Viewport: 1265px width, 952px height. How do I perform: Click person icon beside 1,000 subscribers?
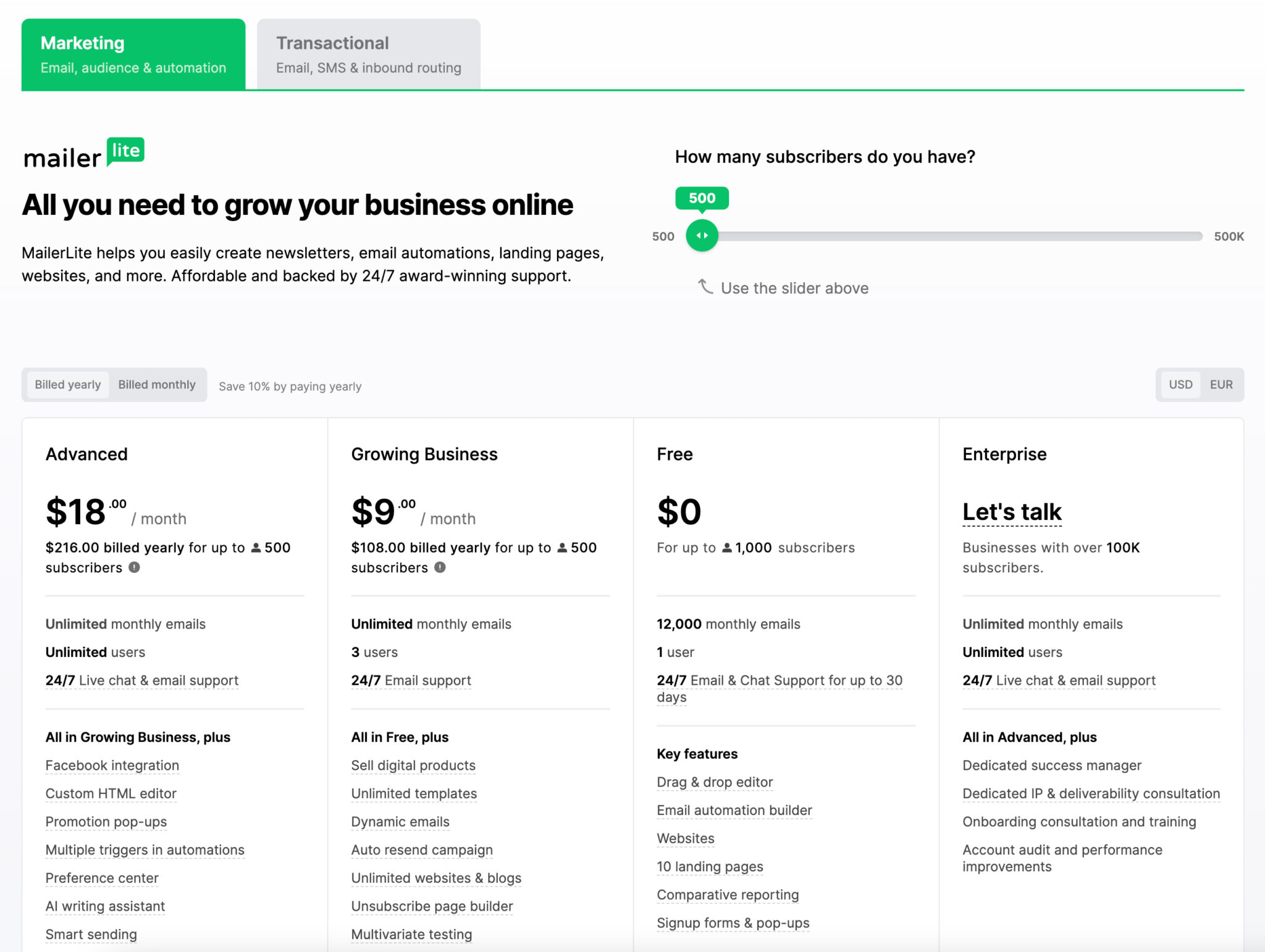(727, 548)
